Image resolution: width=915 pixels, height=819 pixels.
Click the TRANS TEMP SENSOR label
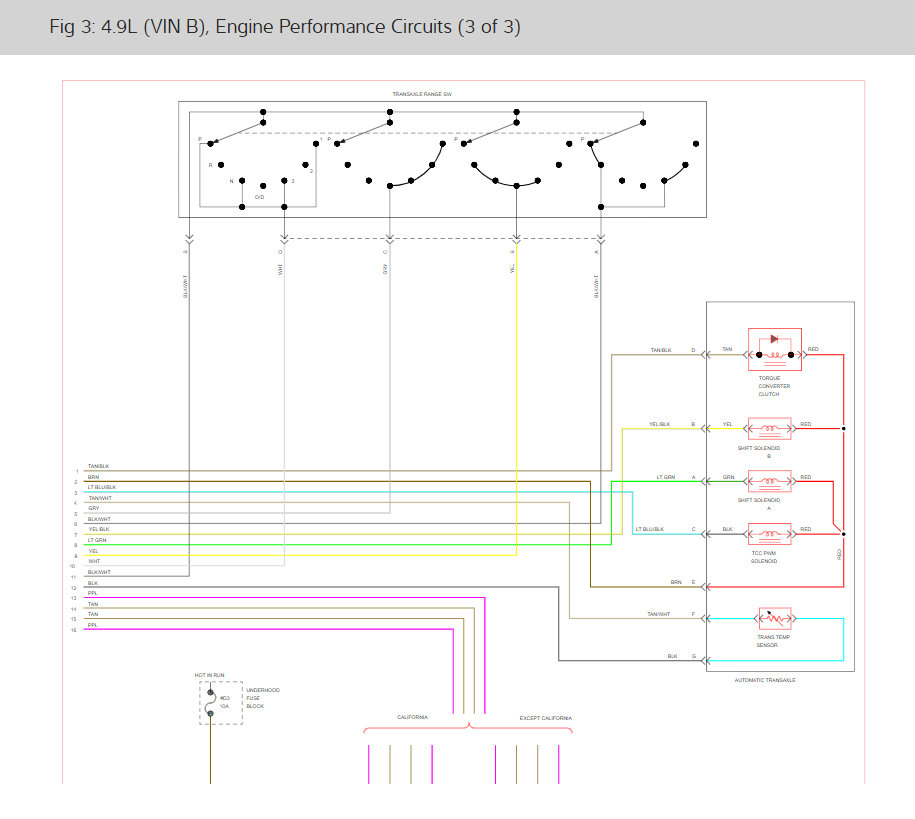[773, 641]
